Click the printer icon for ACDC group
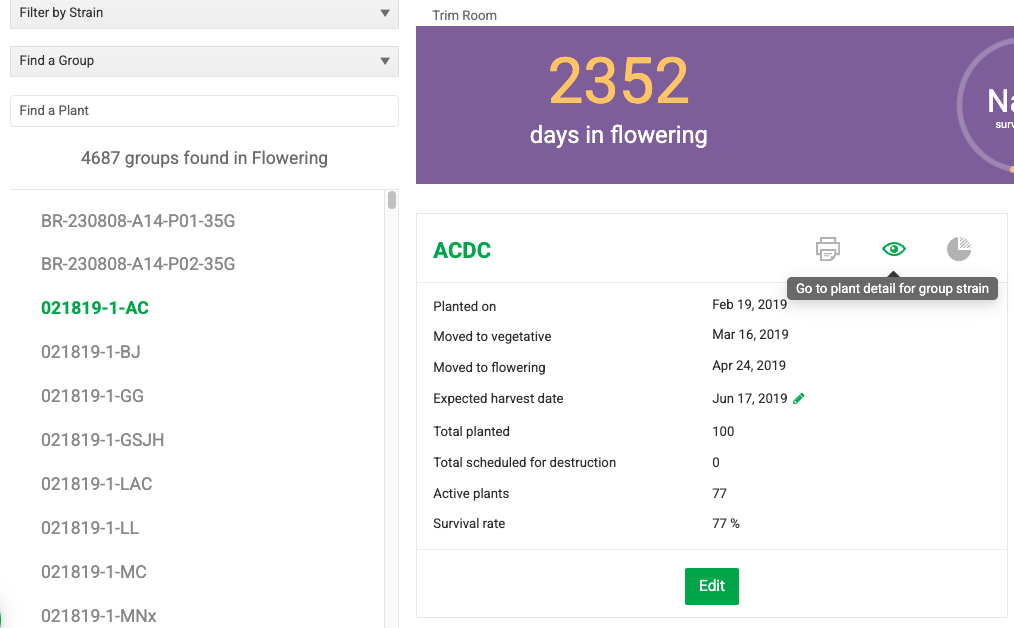 [827, 249]
